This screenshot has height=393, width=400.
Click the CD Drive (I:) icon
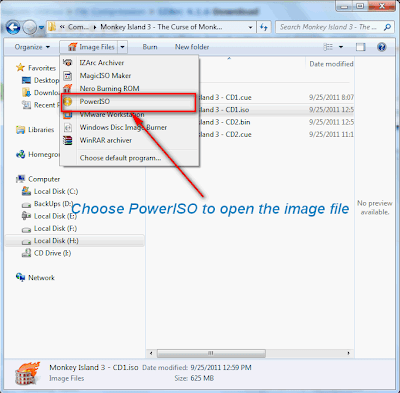coord(26,253)
